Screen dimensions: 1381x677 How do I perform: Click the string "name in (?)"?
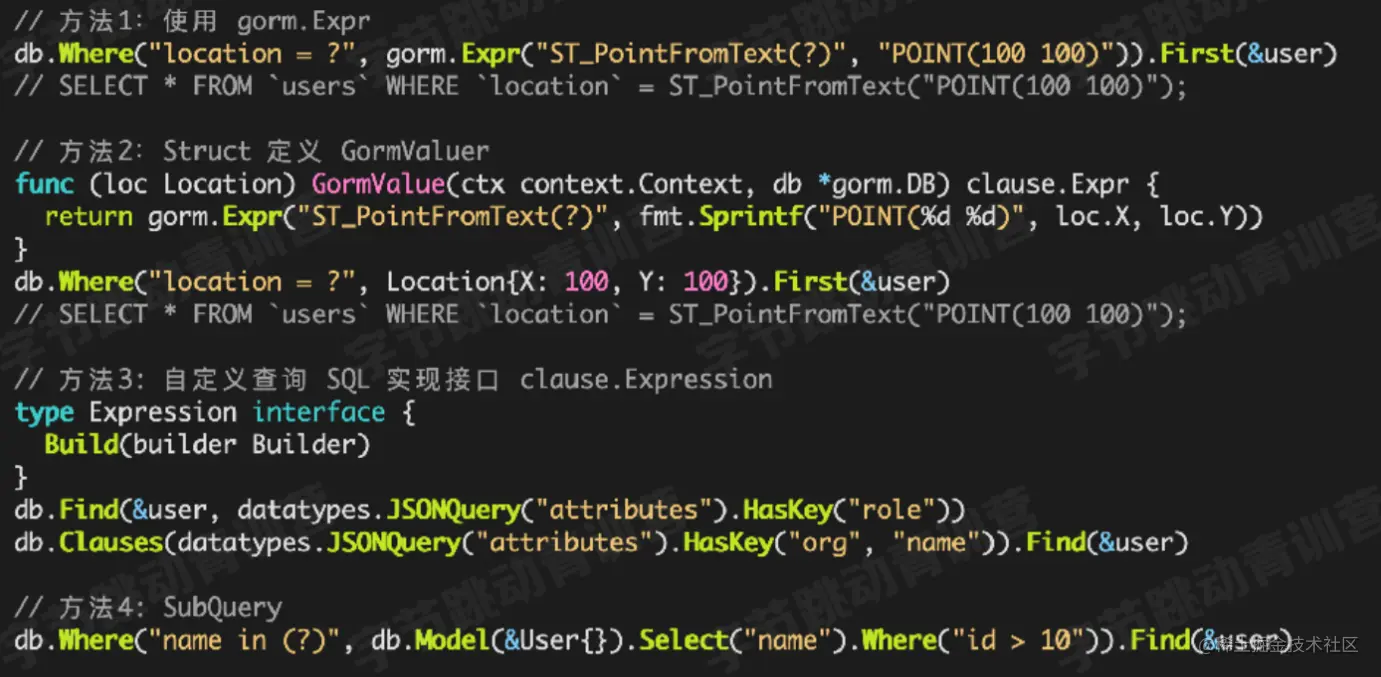244,640
